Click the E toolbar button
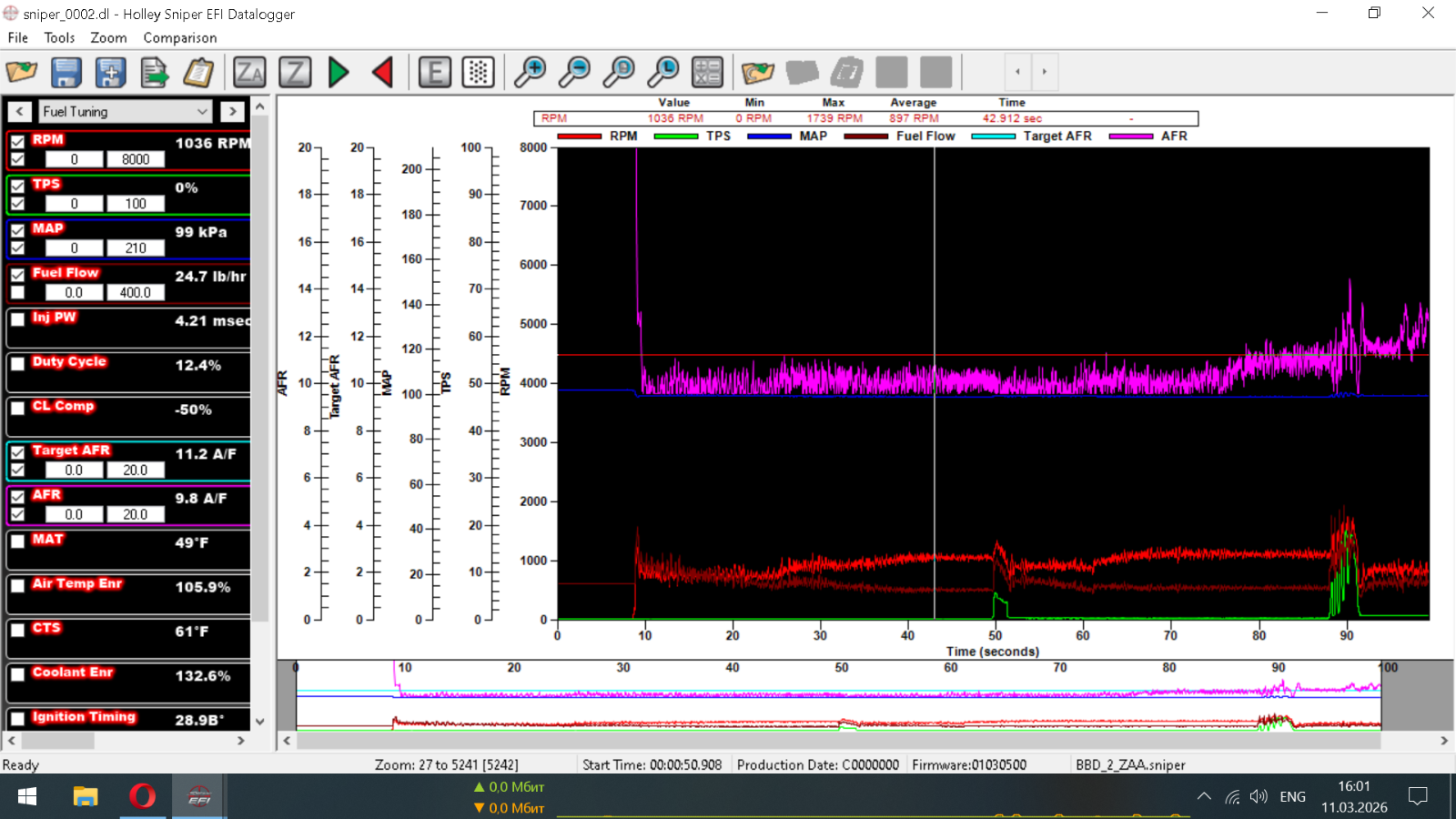 435,72
